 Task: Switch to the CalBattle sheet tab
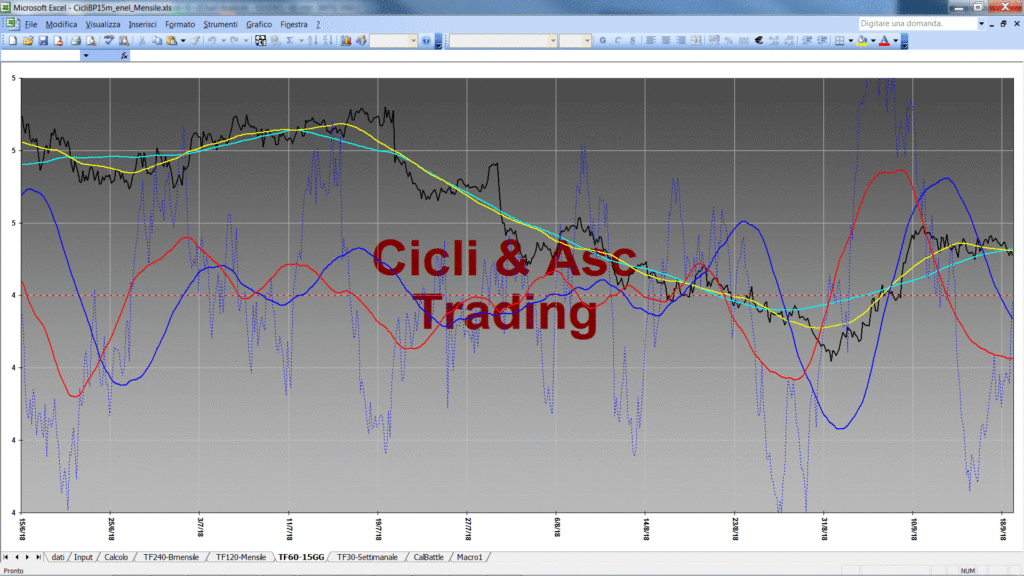point(428,557)
